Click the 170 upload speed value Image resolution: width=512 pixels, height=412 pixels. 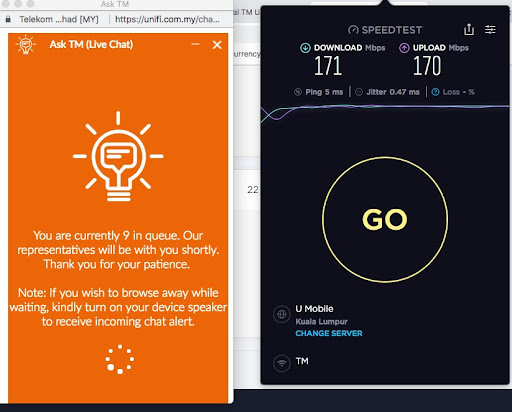[427, 66]
